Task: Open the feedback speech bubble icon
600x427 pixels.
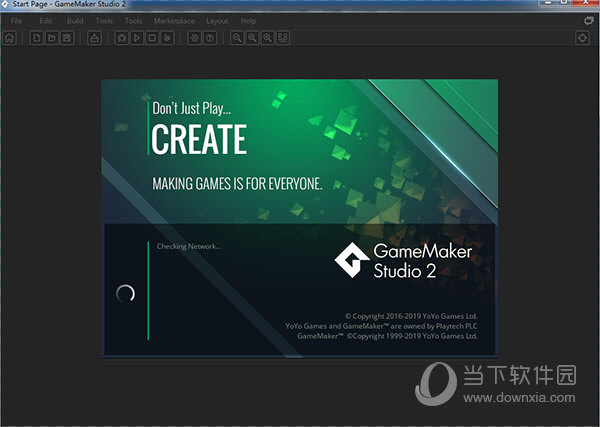Action: click(x=589, y=21)
